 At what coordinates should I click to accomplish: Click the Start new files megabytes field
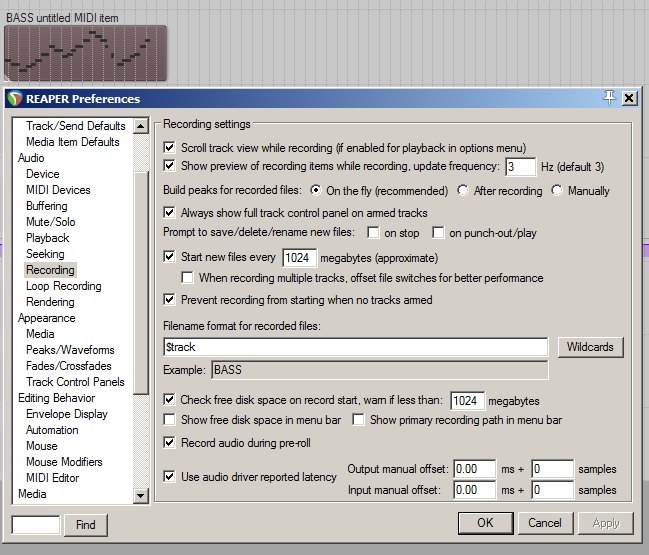click(300, 258)
